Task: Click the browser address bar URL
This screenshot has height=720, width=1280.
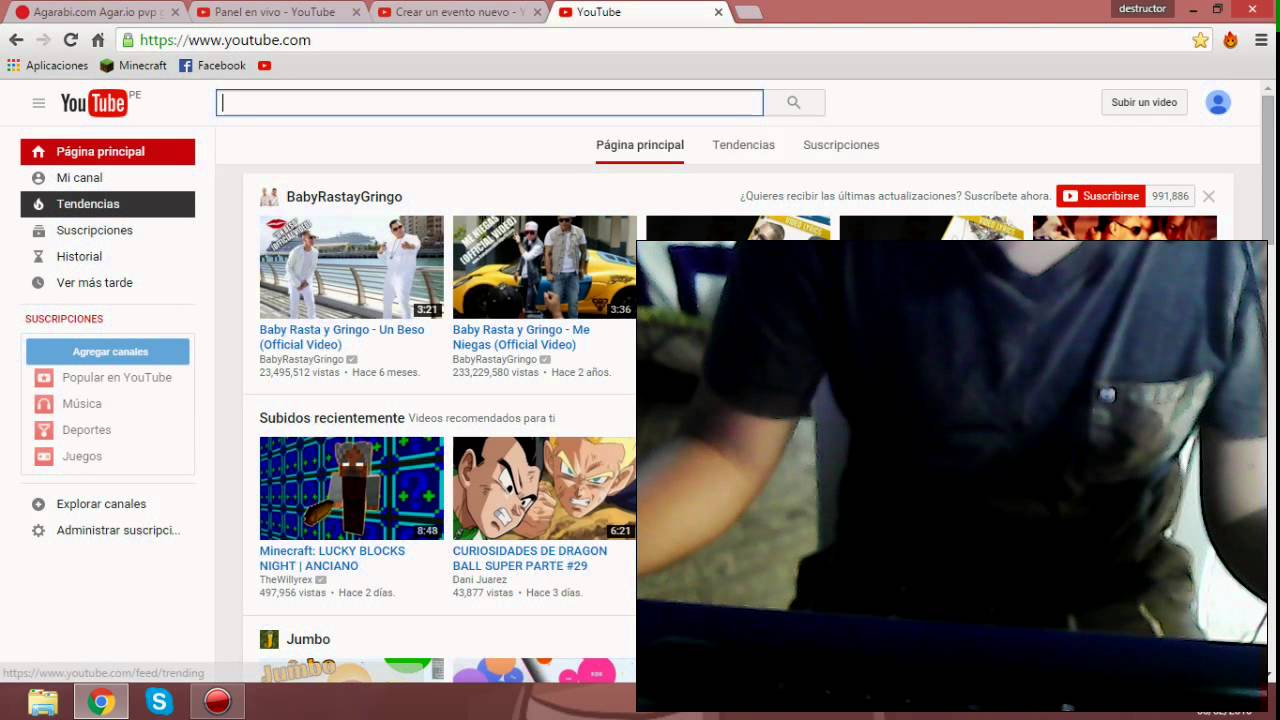Action: click(x=225, y=40)
